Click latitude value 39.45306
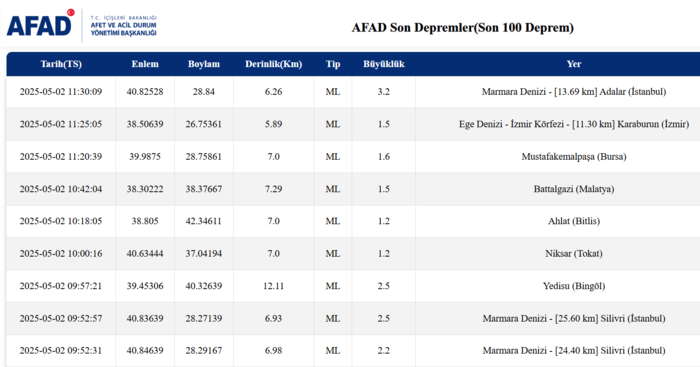 tap(145, 286)
